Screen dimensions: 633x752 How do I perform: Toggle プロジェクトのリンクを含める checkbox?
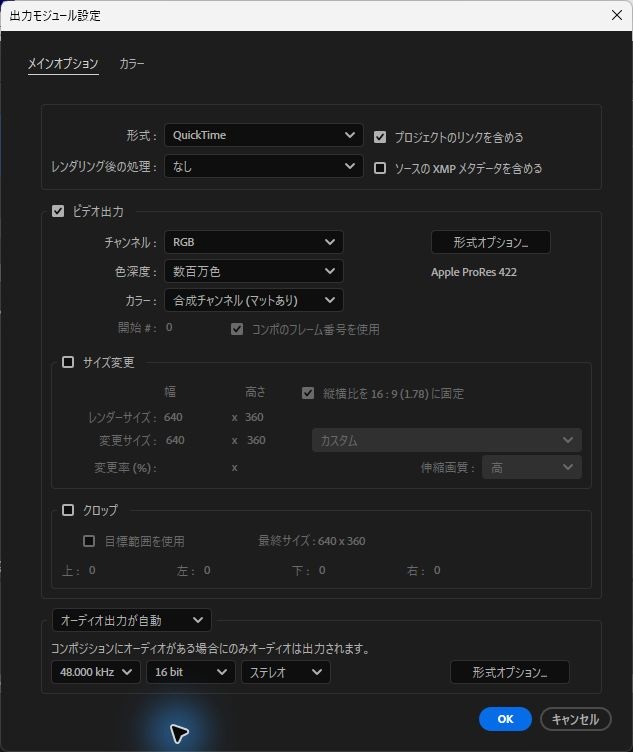click(x=380, y=137)
